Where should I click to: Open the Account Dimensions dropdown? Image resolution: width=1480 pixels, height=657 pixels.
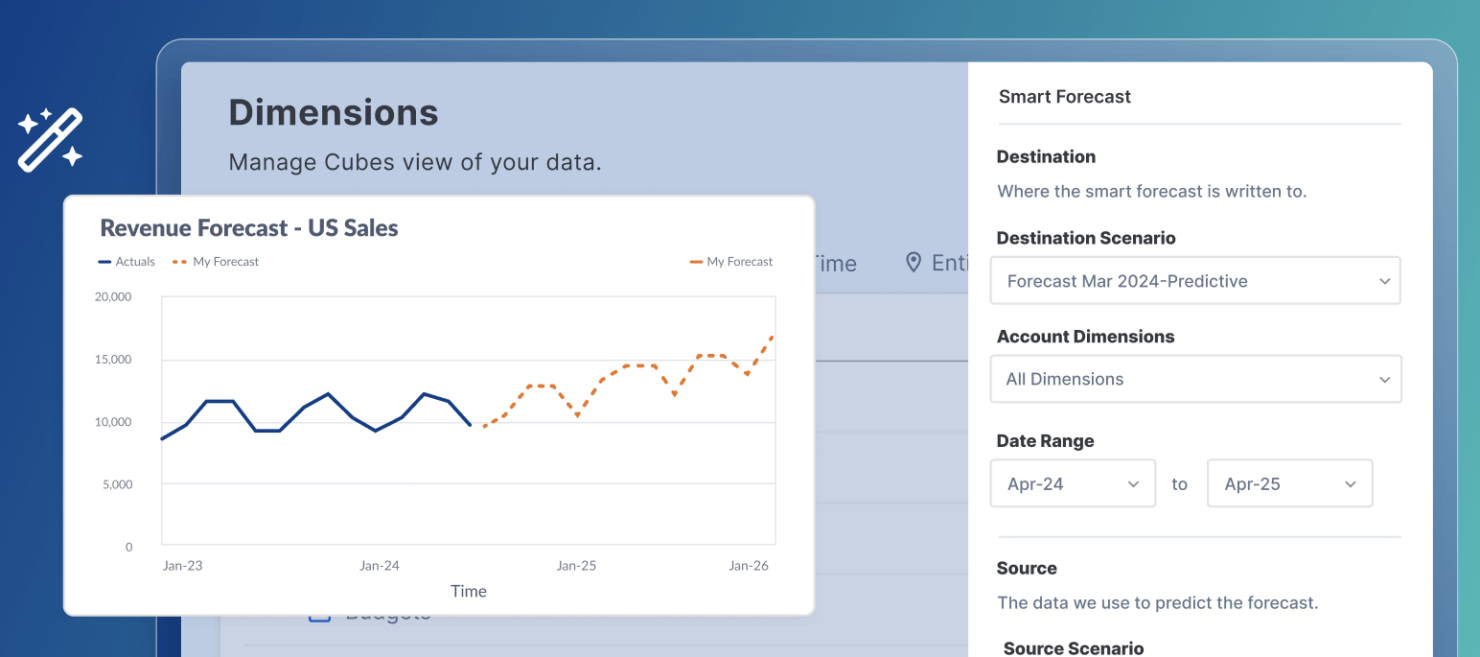tap(1195, 379)
